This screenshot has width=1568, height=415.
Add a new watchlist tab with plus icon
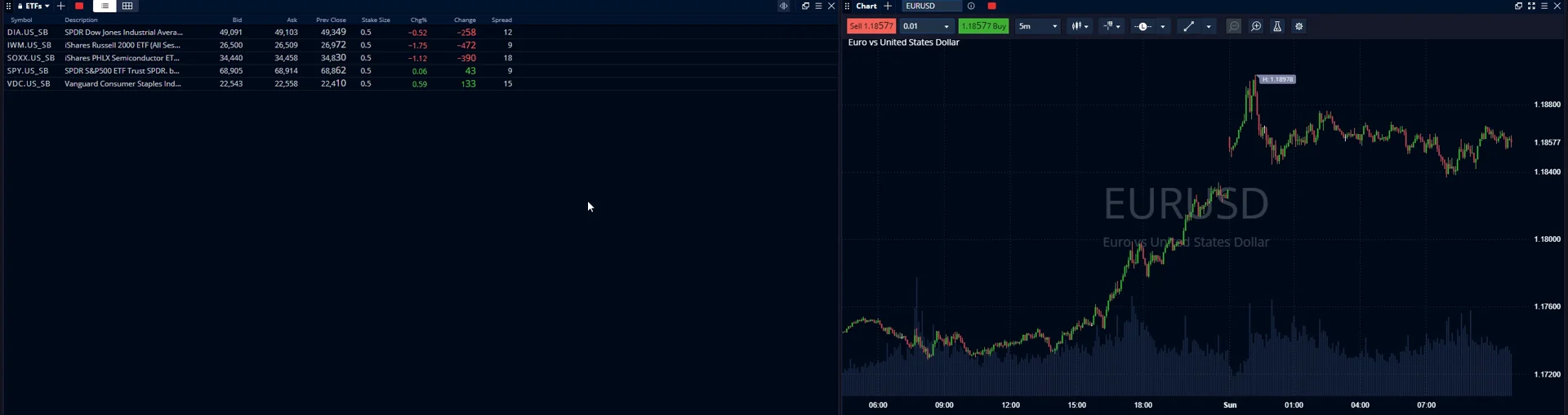60,6
